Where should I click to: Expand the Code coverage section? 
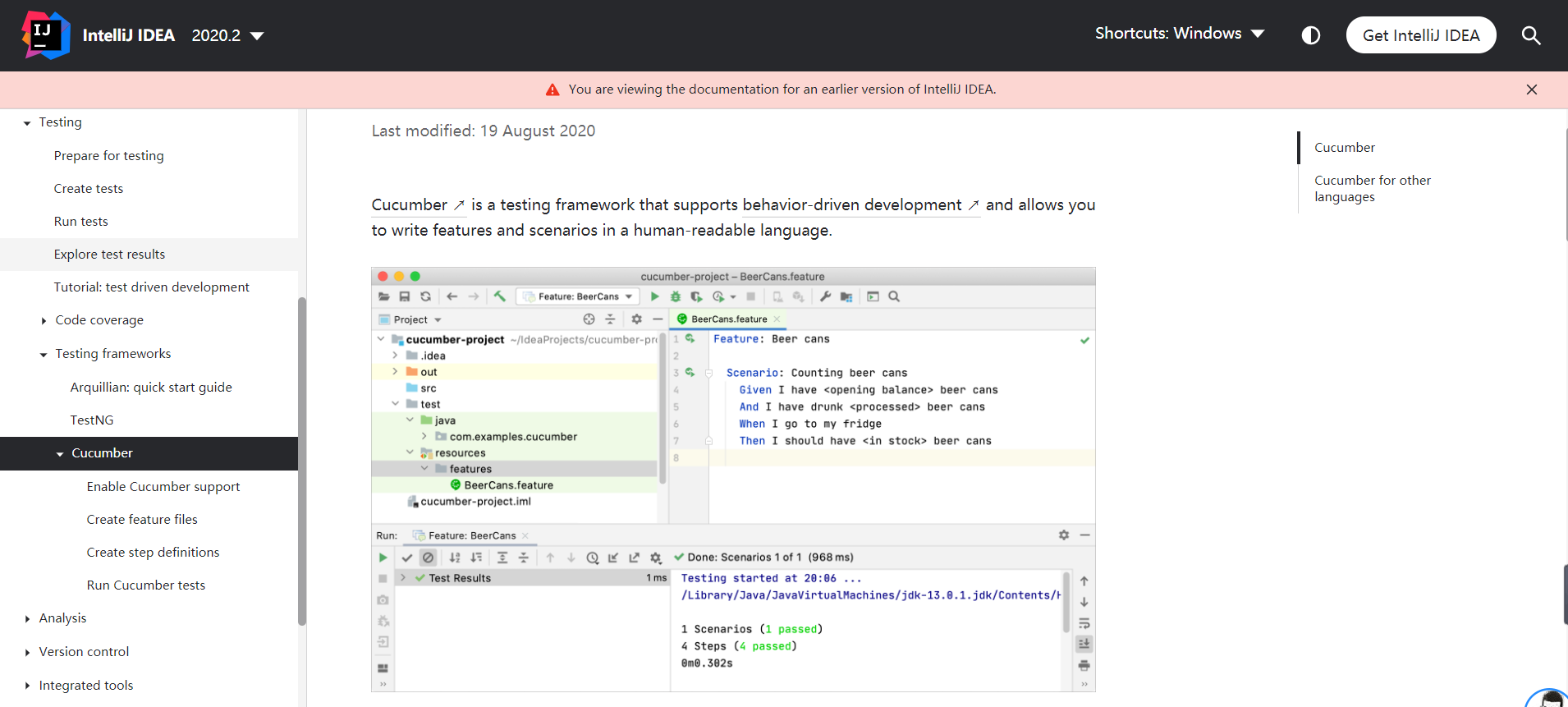[44, 321]
